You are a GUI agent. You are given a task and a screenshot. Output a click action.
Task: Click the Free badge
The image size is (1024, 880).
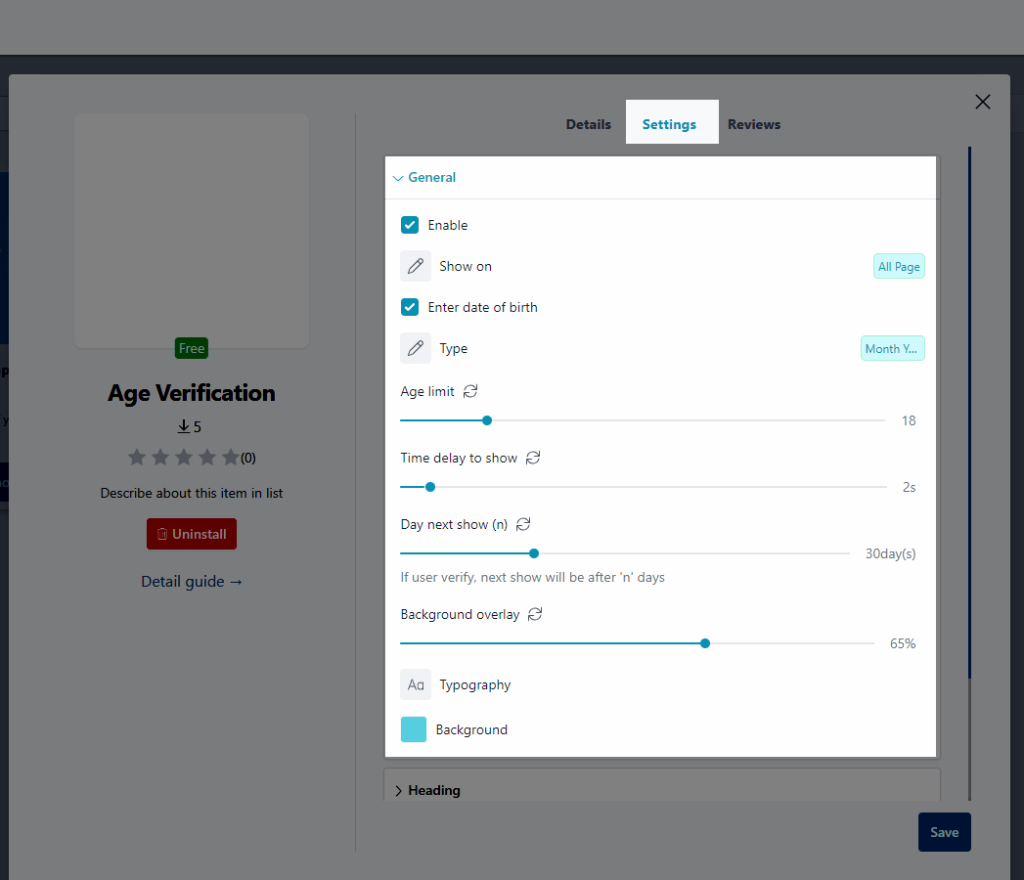(191, 349)
